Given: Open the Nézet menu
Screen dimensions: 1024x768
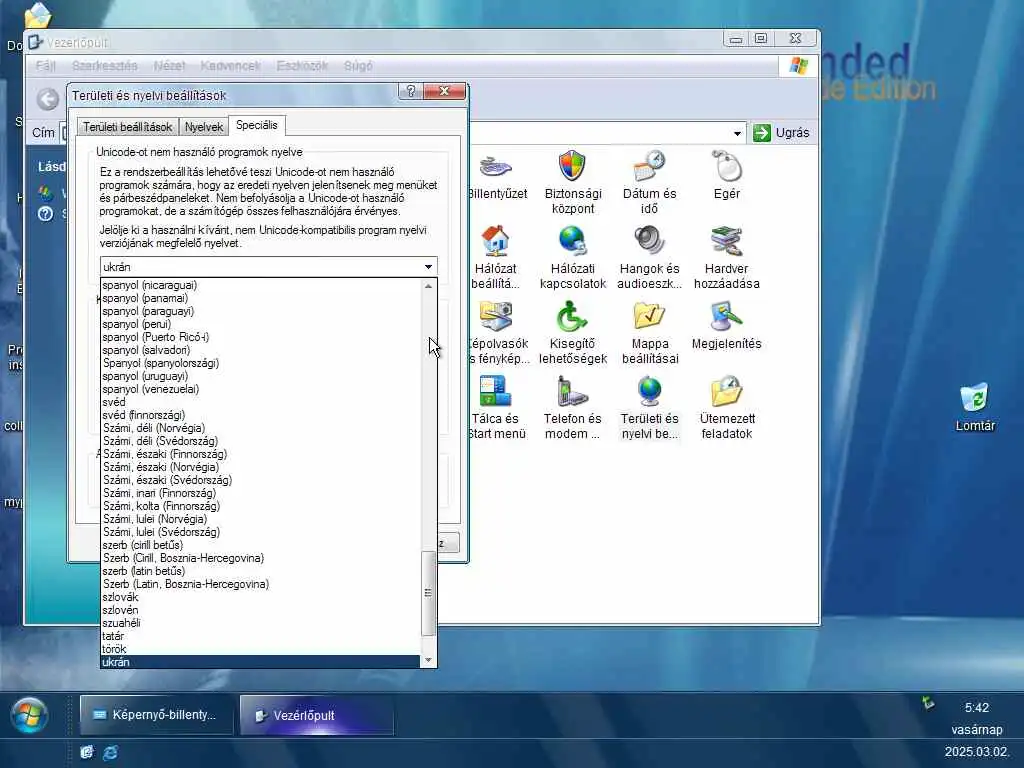Looking at the screenshot, I should pos(169,66).
